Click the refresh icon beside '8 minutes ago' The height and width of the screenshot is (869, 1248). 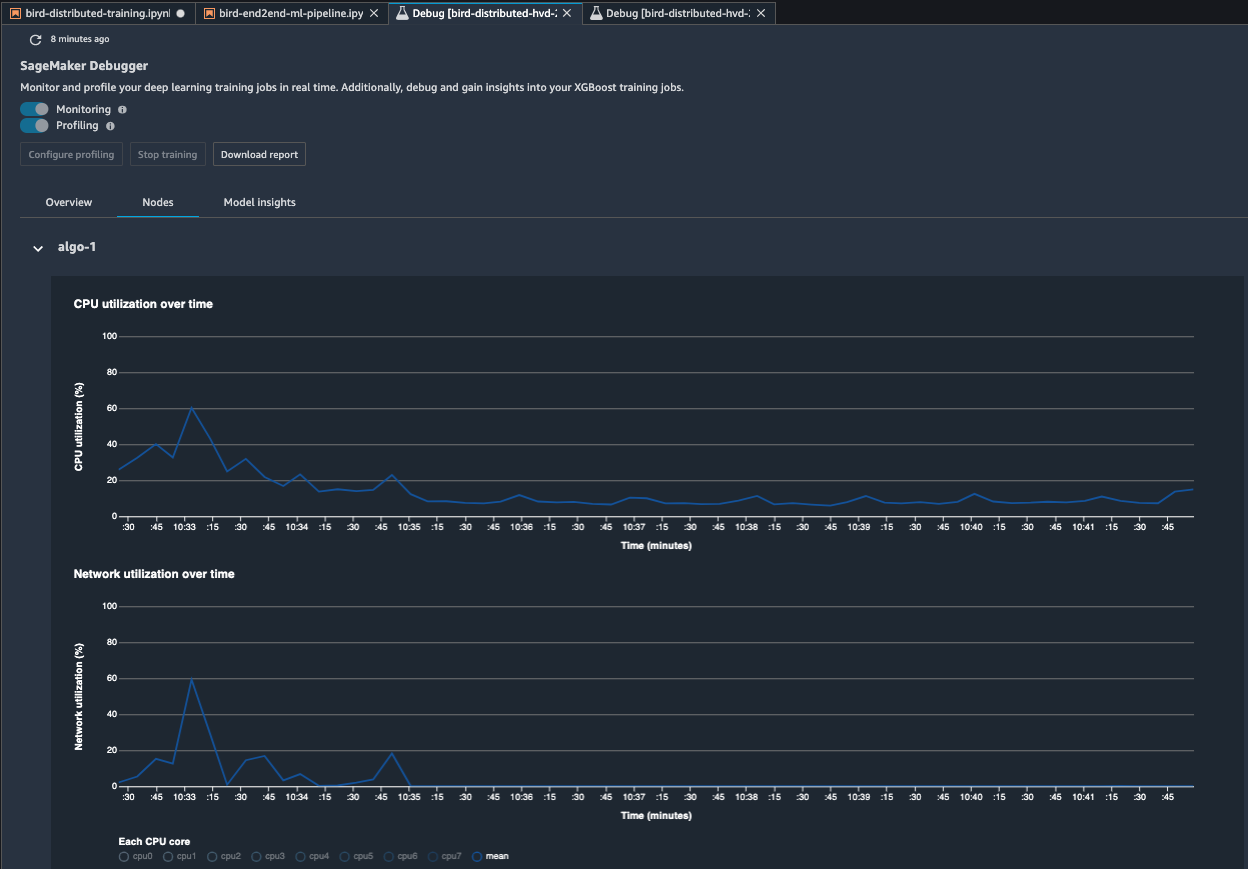point(36,39)
